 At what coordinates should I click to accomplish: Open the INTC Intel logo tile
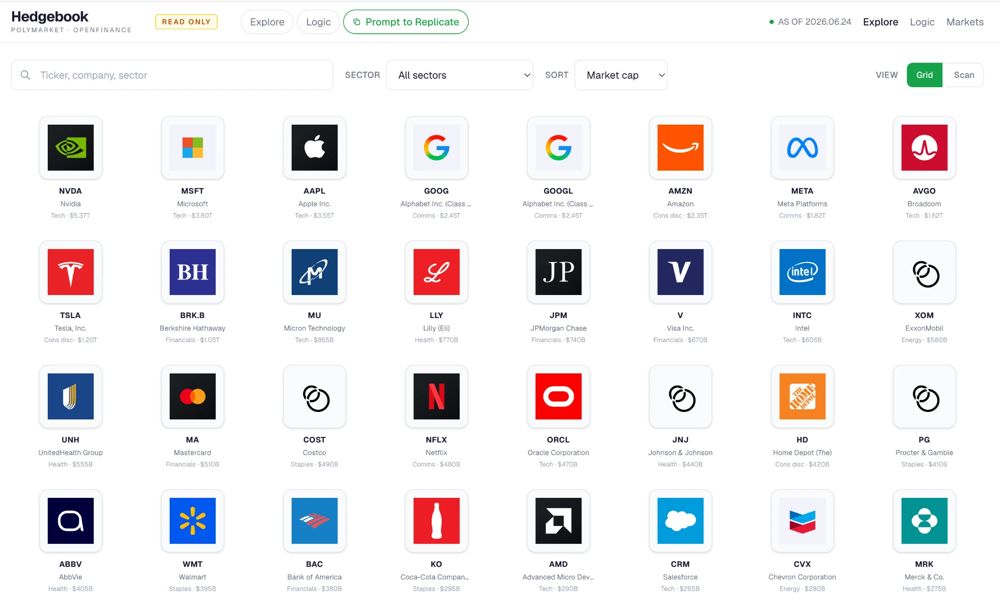click(802, 272)
